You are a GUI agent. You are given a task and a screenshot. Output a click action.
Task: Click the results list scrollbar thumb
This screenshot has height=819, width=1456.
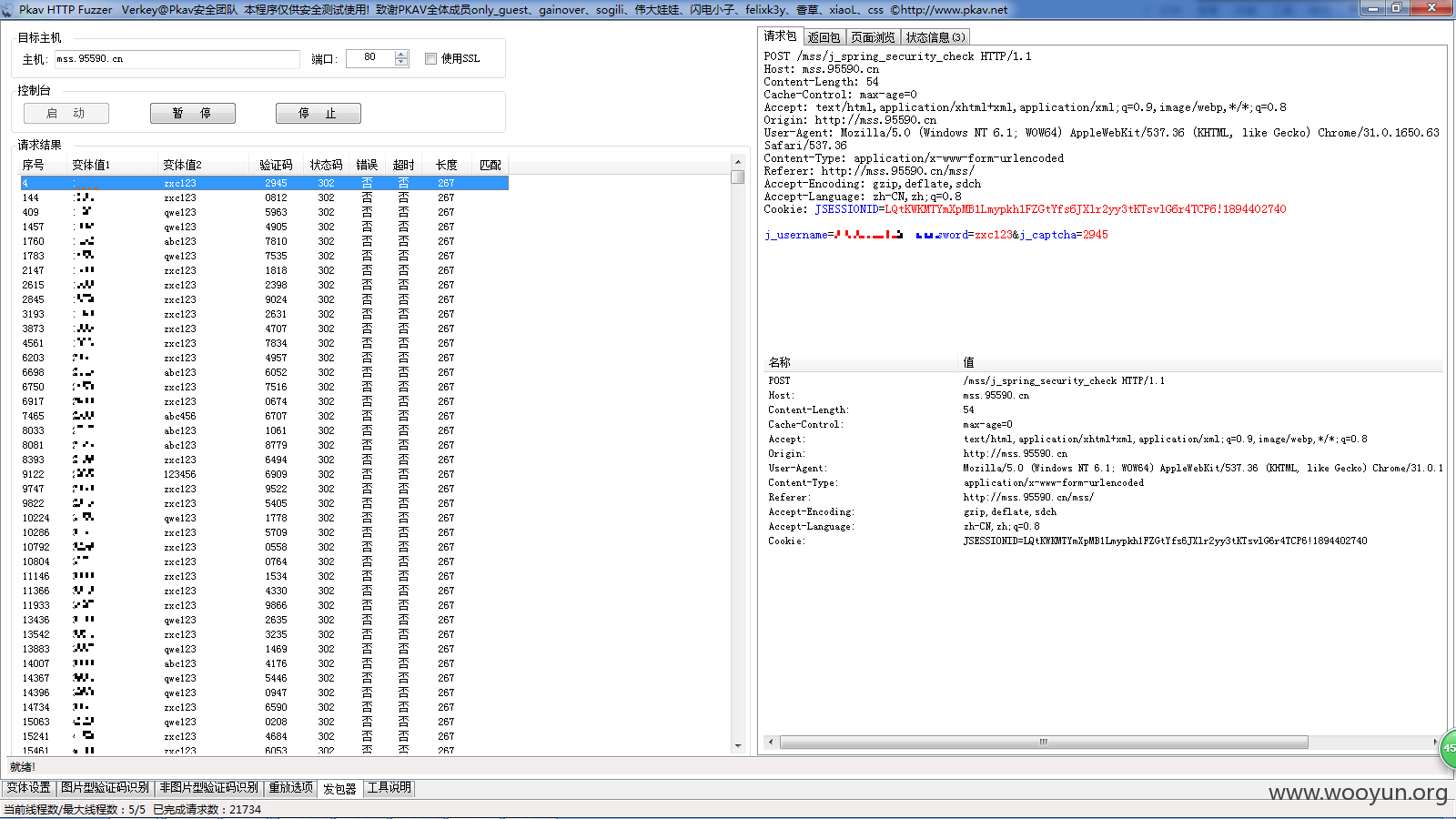pyautogui.click(x=738, y=177)
